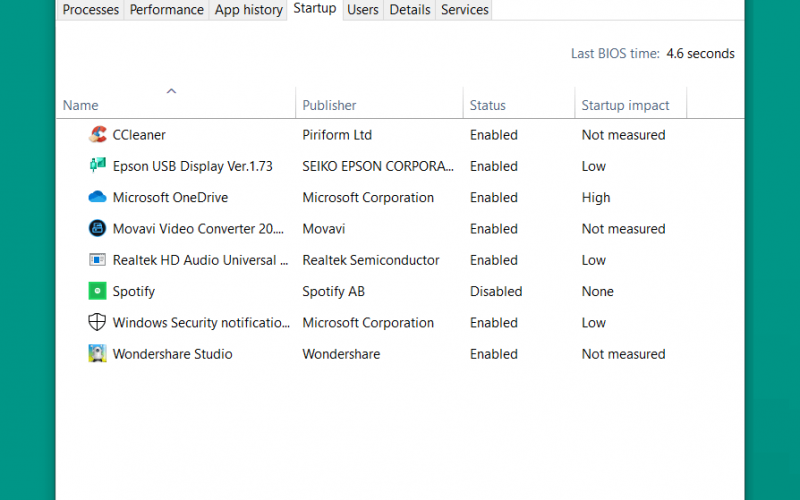Sort by the Publisher column header
Image resolution: width=800 pixels, height=500 pixels.
pyautogui.click(x=329, y=105)
